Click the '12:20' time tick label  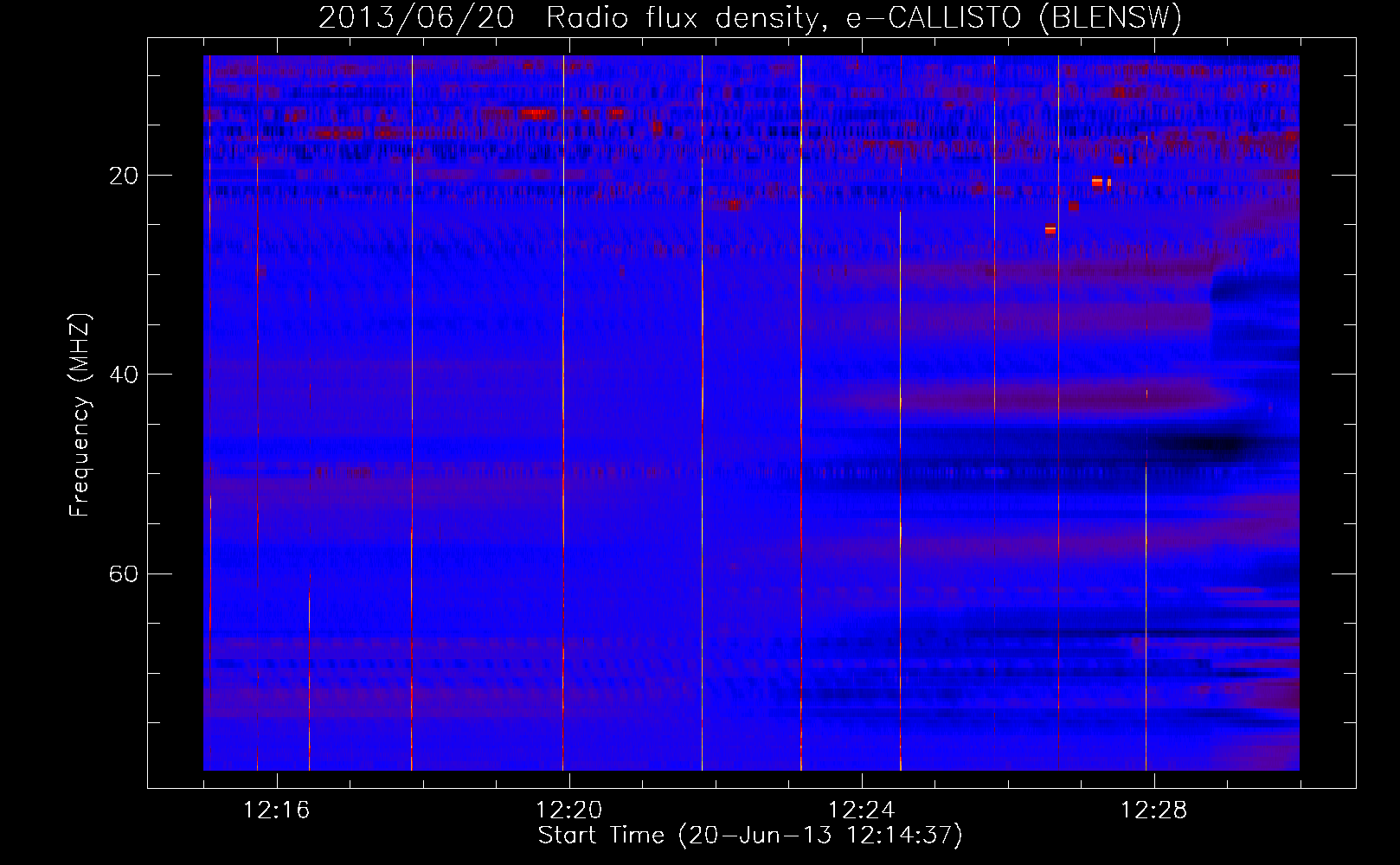569,811
